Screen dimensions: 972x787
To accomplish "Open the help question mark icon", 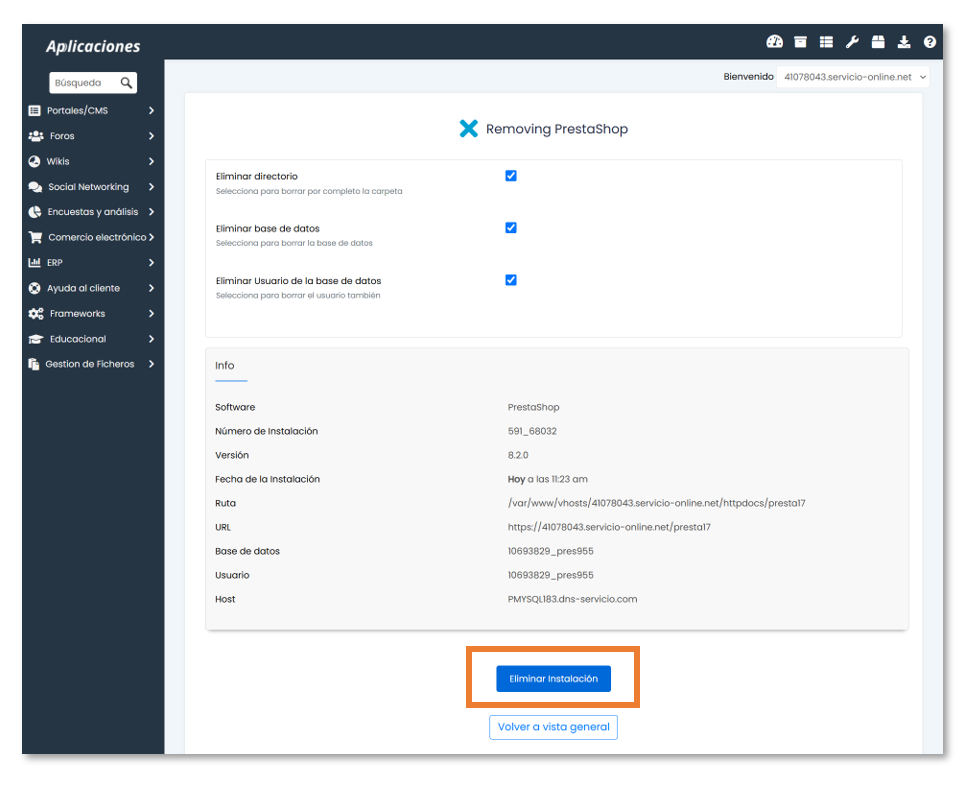I will (929, 42).
